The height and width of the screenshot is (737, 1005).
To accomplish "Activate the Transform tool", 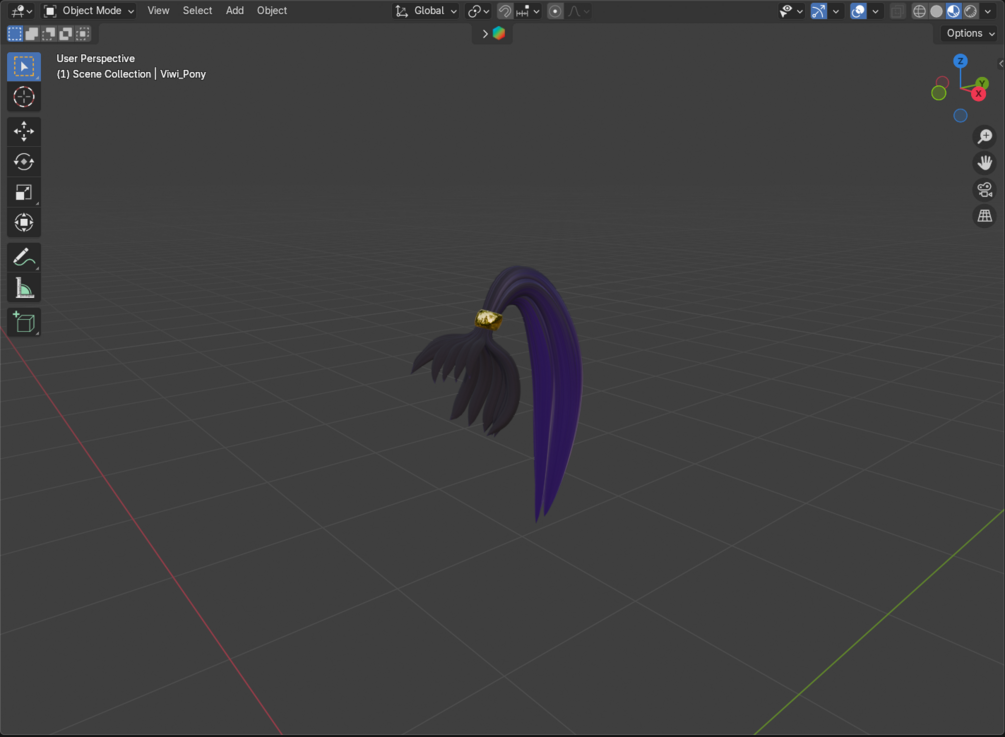I will (x=24, y=222).
